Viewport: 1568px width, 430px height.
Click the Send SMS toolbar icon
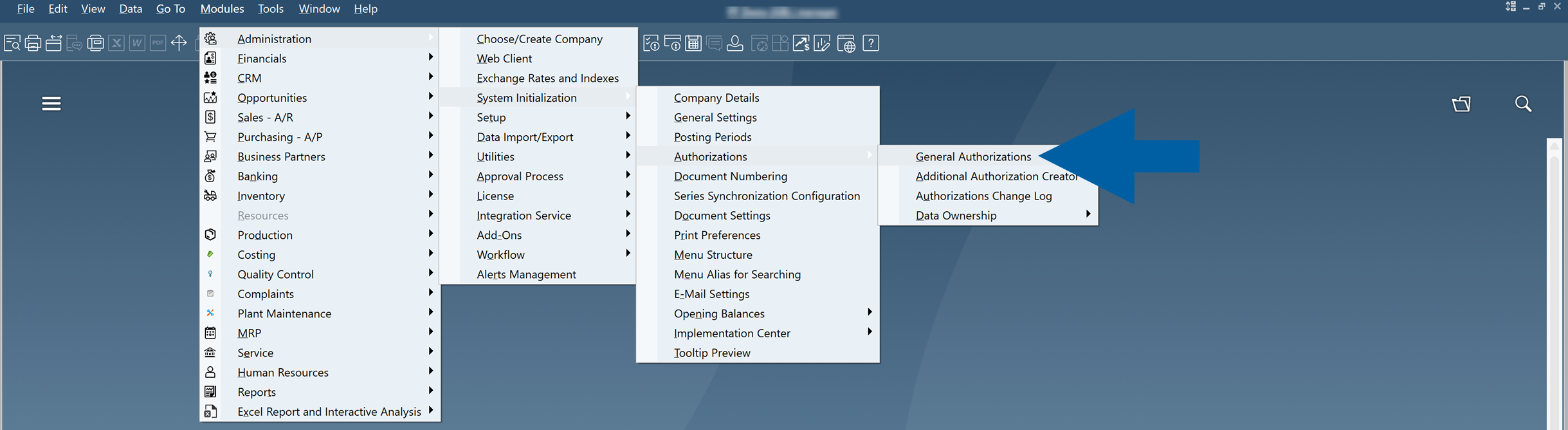click(x=75, y=43)
